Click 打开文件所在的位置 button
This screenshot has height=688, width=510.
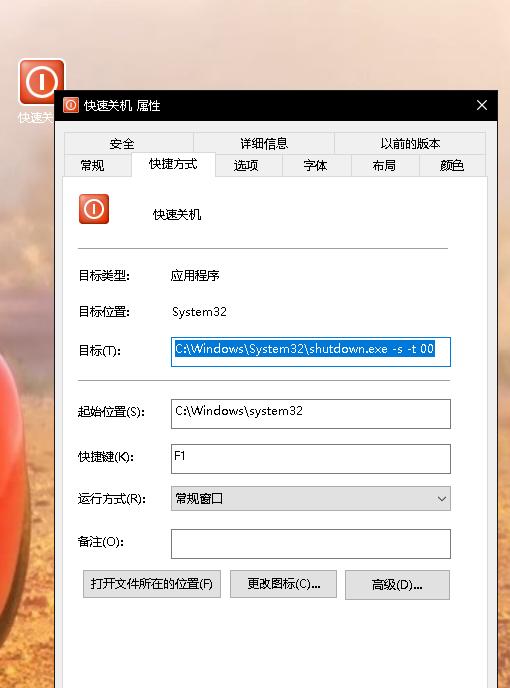point(152,584)
